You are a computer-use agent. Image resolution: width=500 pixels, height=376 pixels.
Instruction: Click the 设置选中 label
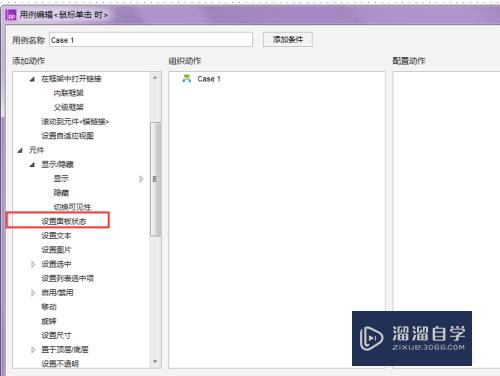click(x=56, y=264)
